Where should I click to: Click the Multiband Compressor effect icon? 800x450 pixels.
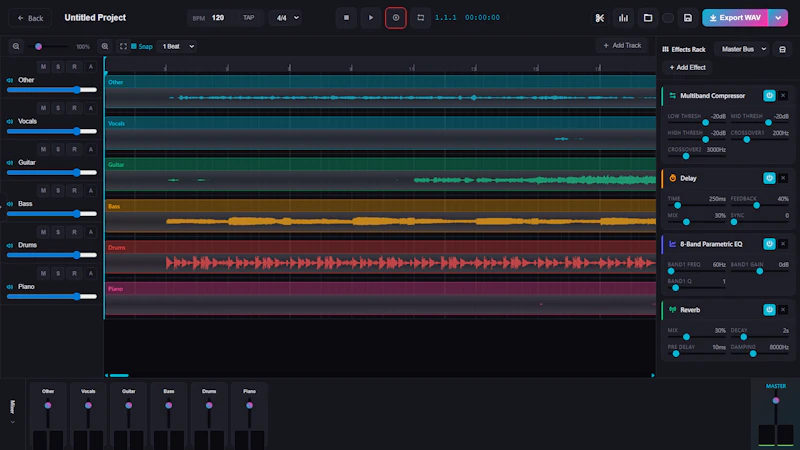pyautogui.click(x=672, y=95)
